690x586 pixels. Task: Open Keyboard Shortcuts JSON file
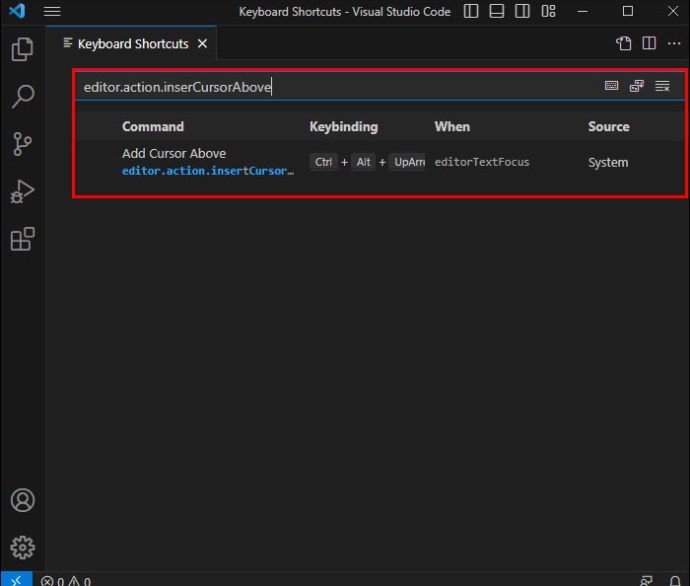click(x=623, y=43)
